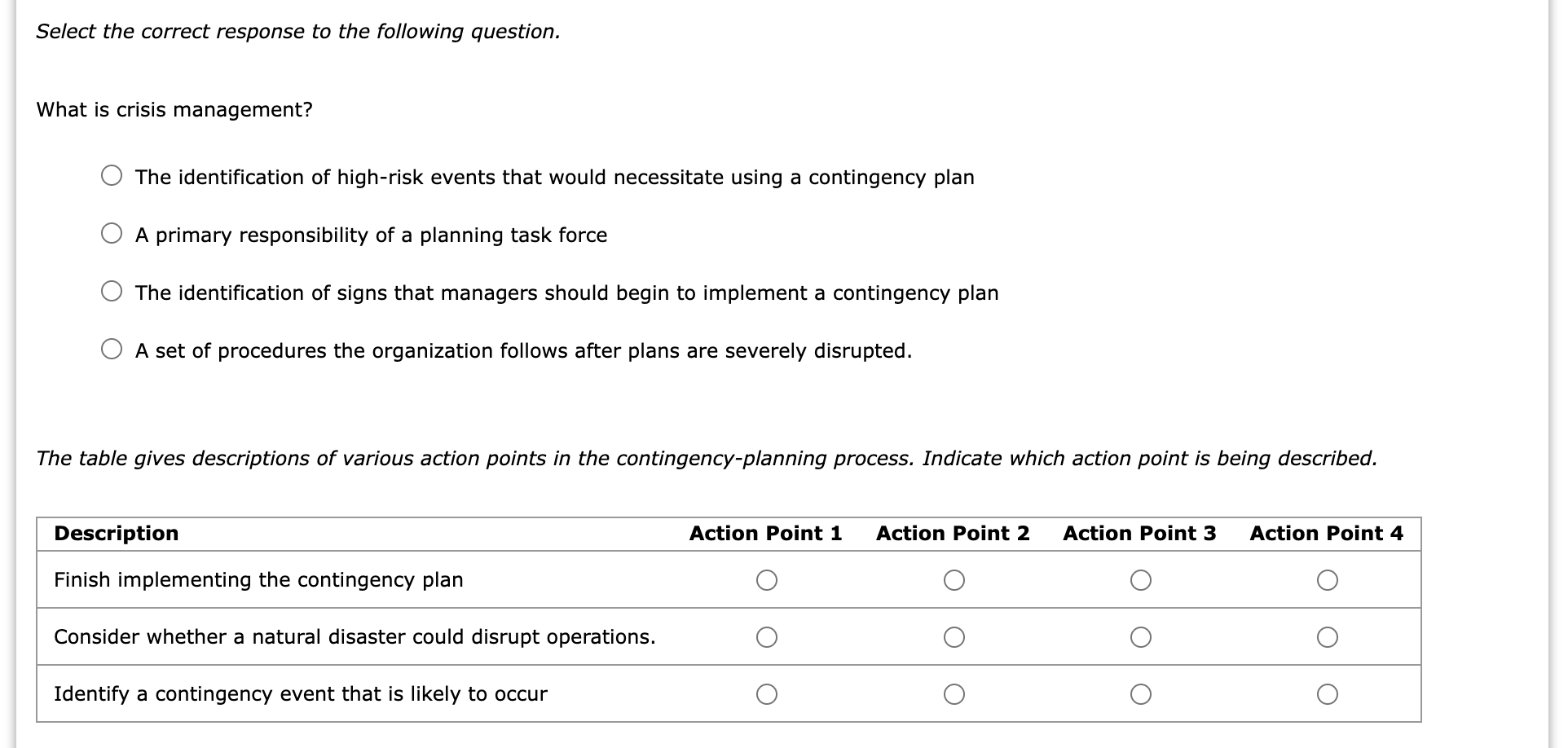Select Action Point 2 for the natural disaster row

click(x=954, y=637)
